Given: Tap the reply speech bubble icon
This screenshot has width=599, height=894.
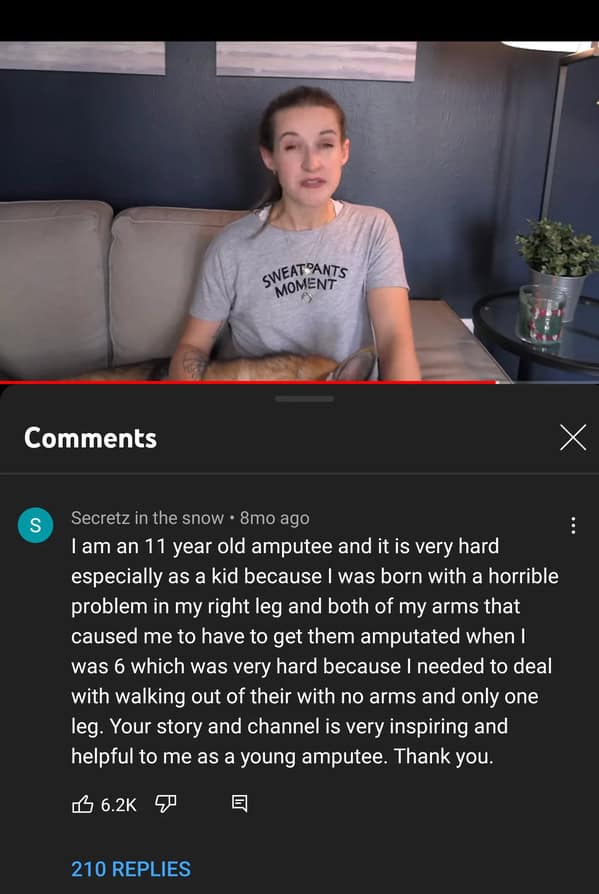Looking at the screenshot, I should (239, 804).
